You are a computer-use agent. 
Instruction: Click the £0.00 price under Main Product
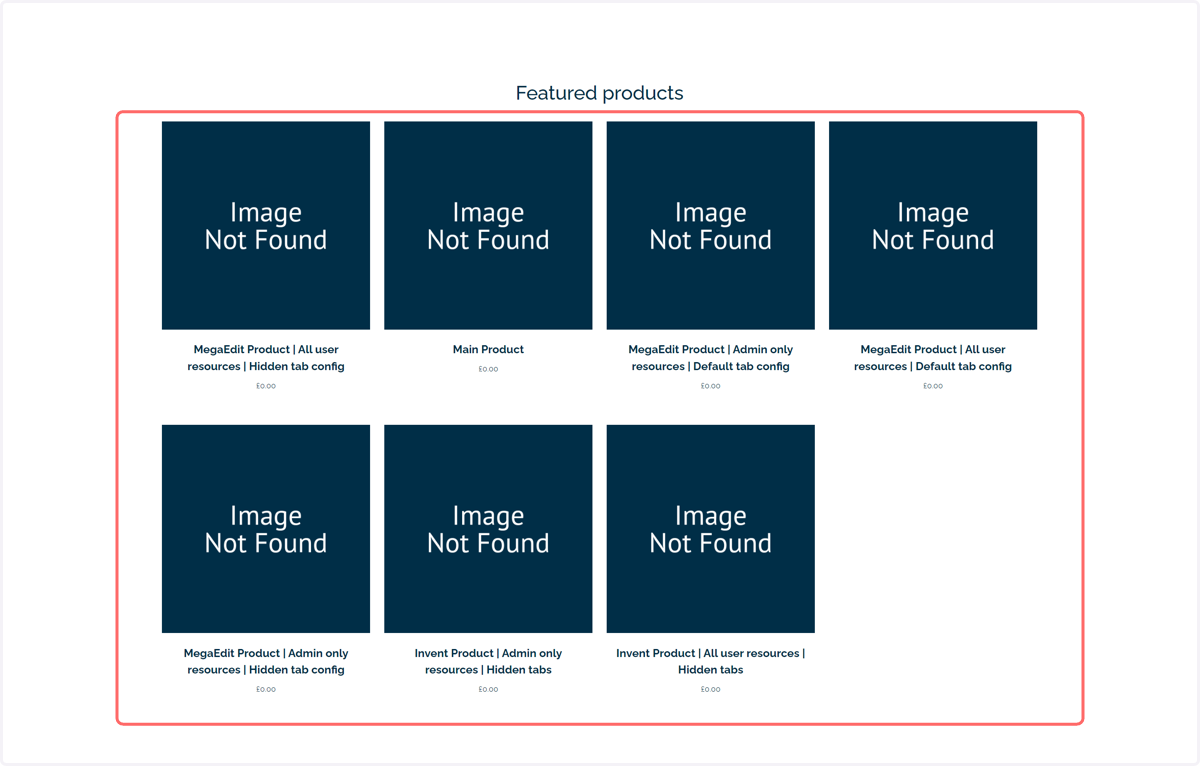click(488, 369)
